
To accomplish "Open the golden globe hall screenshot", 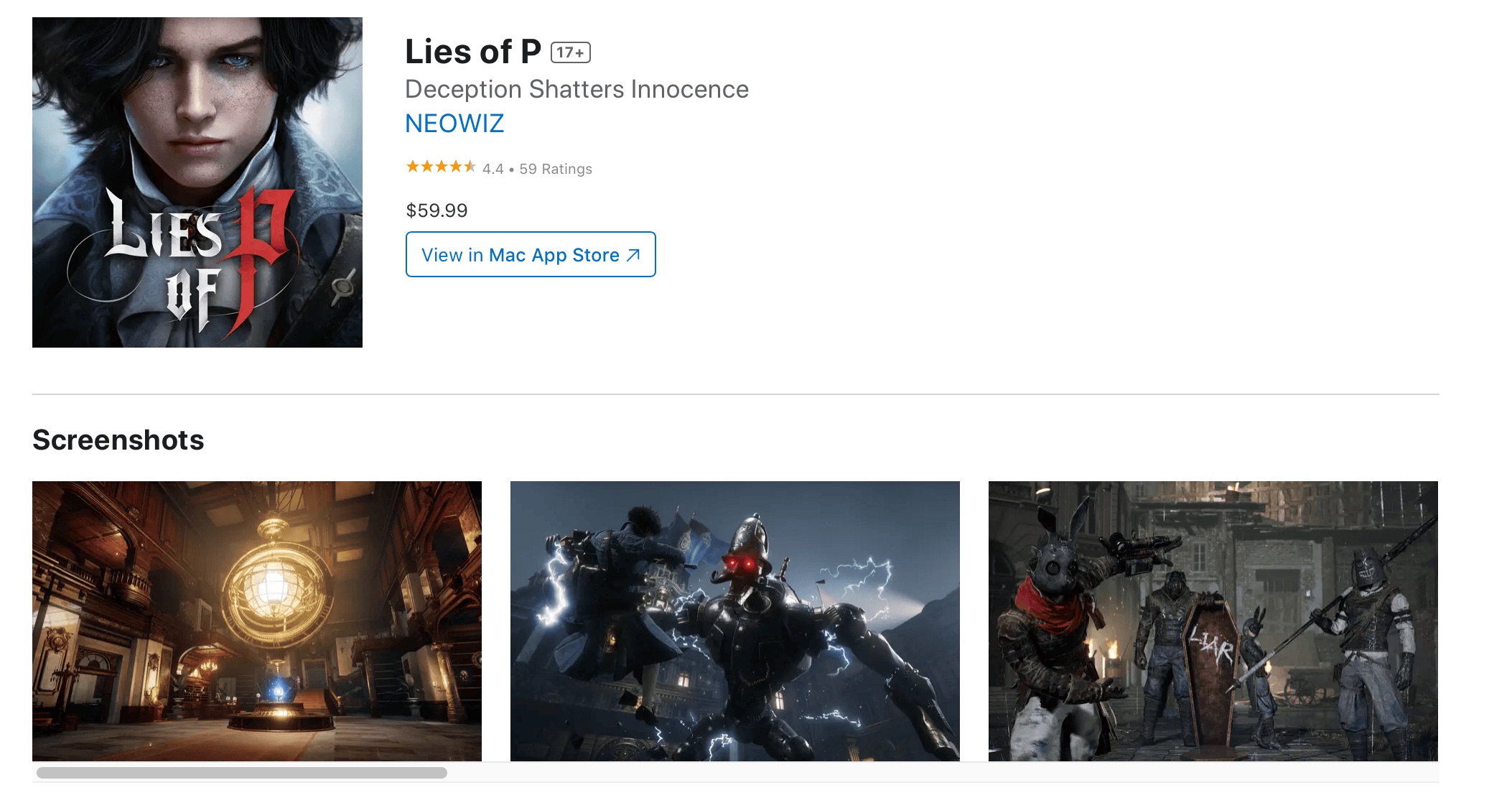I will click(x=257, y=621).
